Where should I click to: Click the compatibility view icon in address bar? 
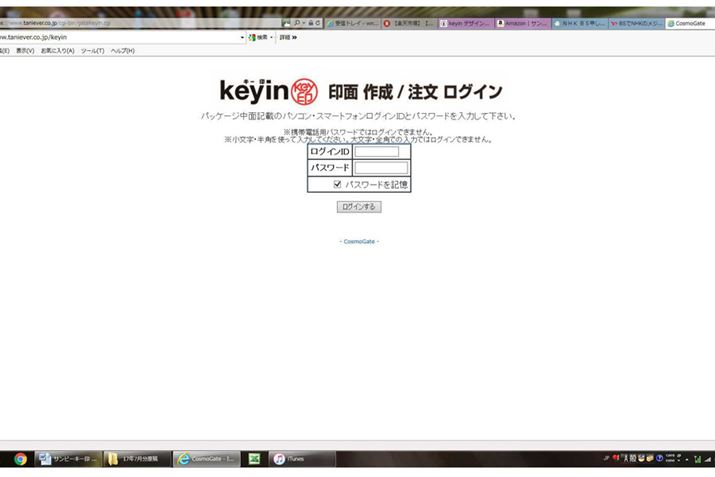[x=286, y=23]
